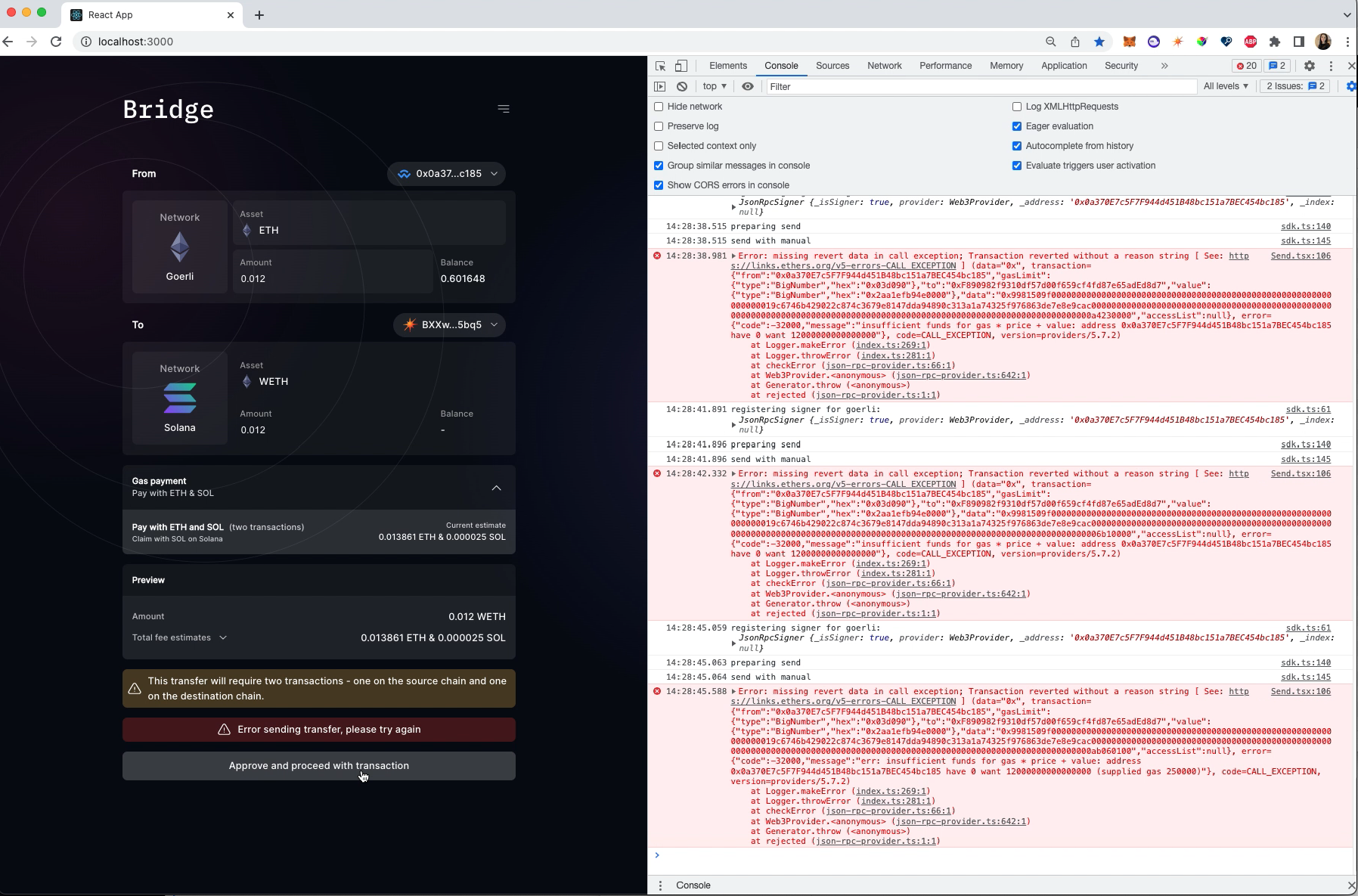Screen dimensions: 1358x896
Task: Open the Phantom wallet extension
Action: [x=1152, y=42]
